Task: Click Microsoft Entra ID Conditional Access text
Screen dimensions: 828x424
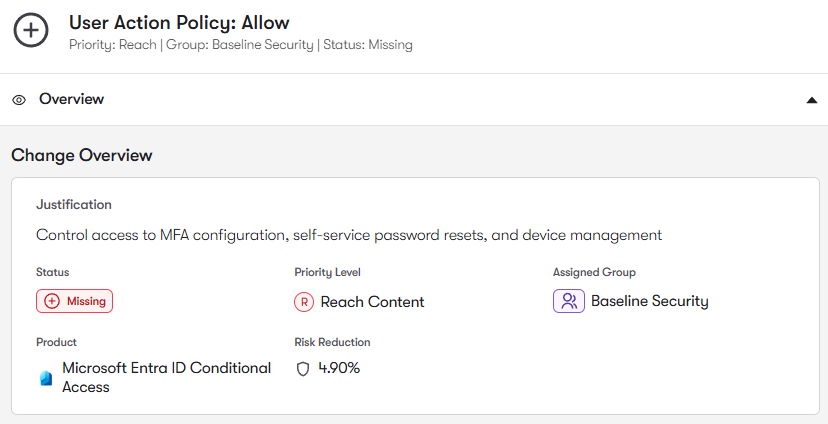Action: [x=166, y=377]
